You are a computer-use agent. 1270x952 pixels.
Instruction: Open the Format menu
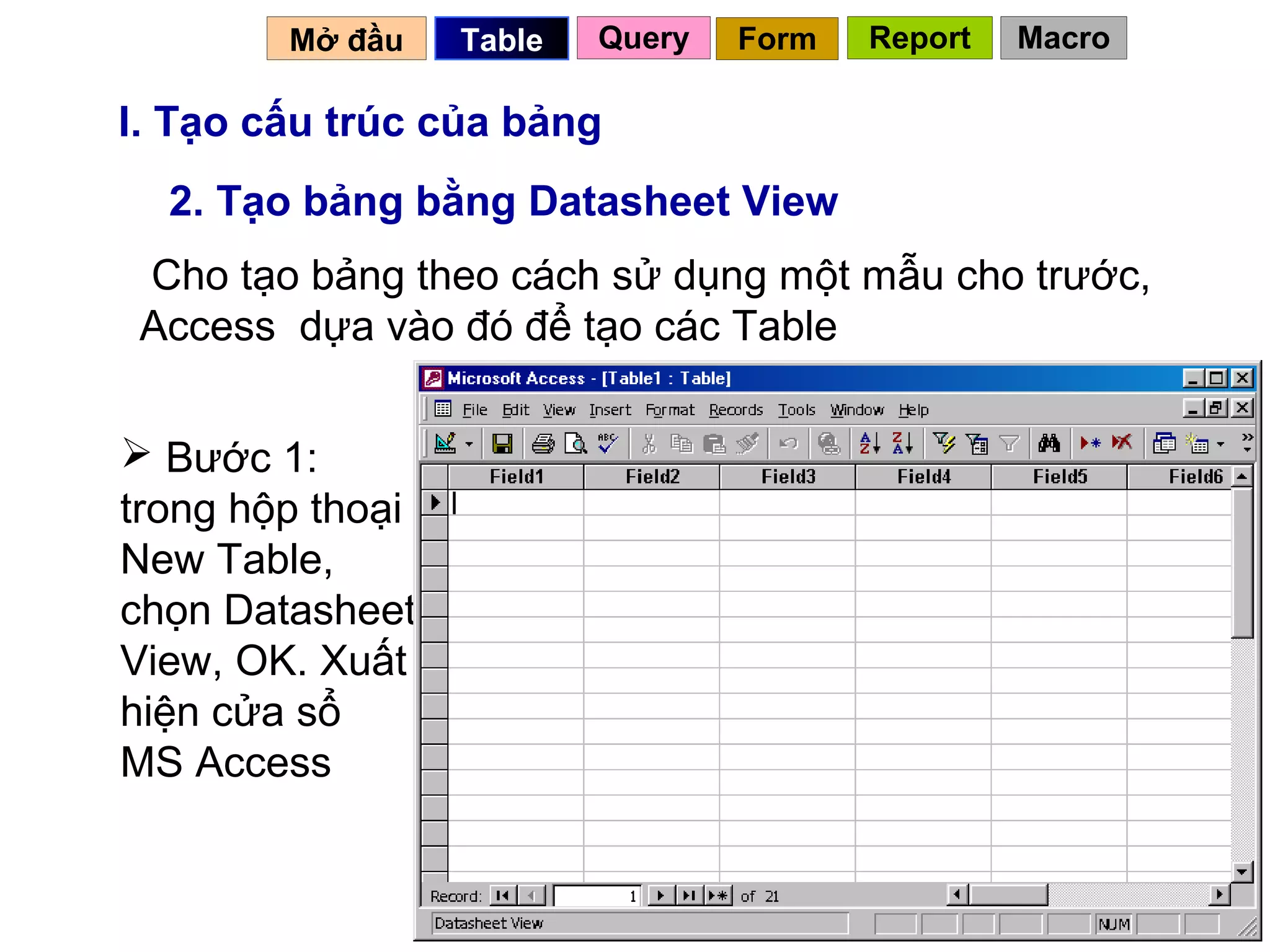click(x=670, y=410)
